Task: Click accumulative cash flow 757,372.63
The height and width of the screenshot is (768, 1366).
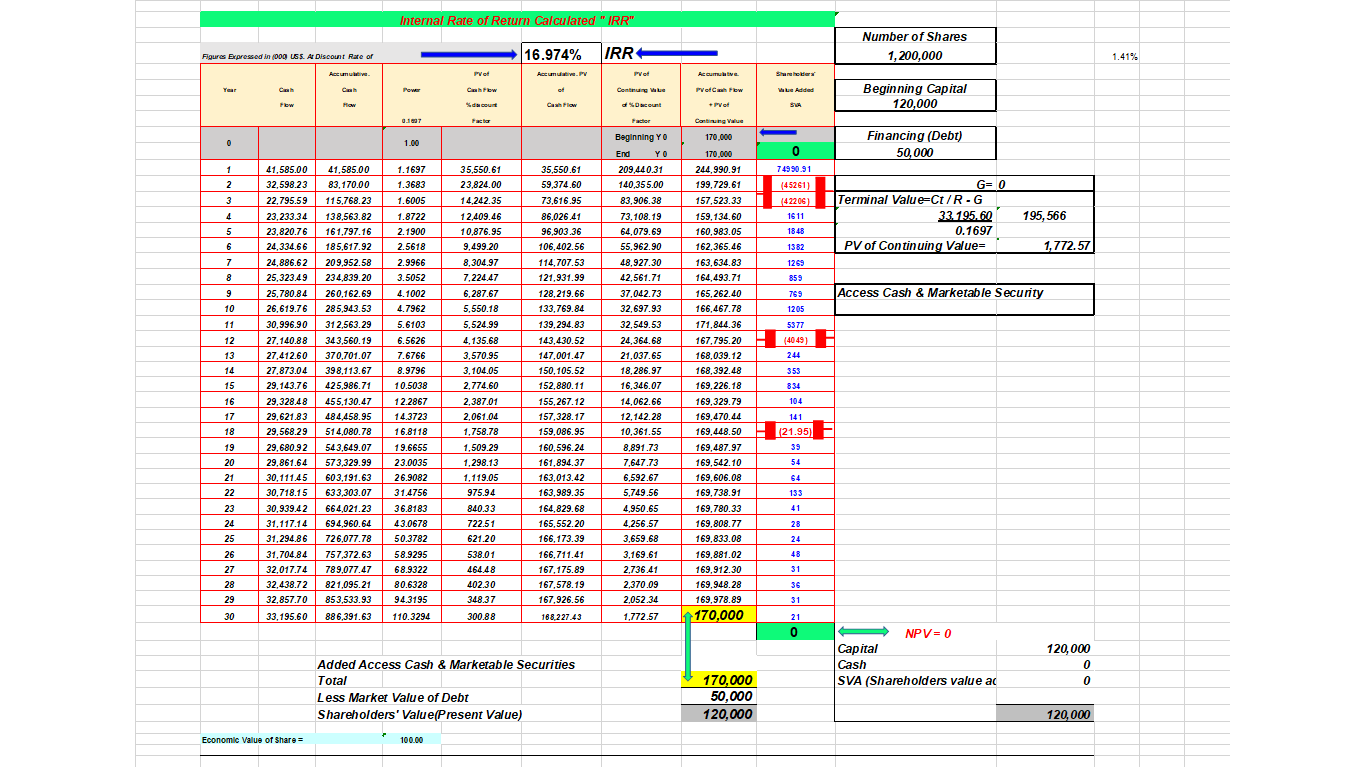Action: (349, 555)
